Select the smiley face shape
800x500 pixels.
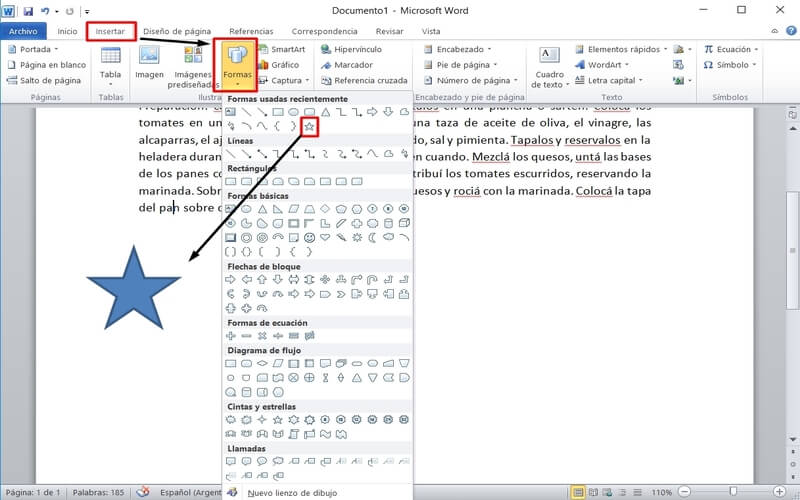coord(309,238)
